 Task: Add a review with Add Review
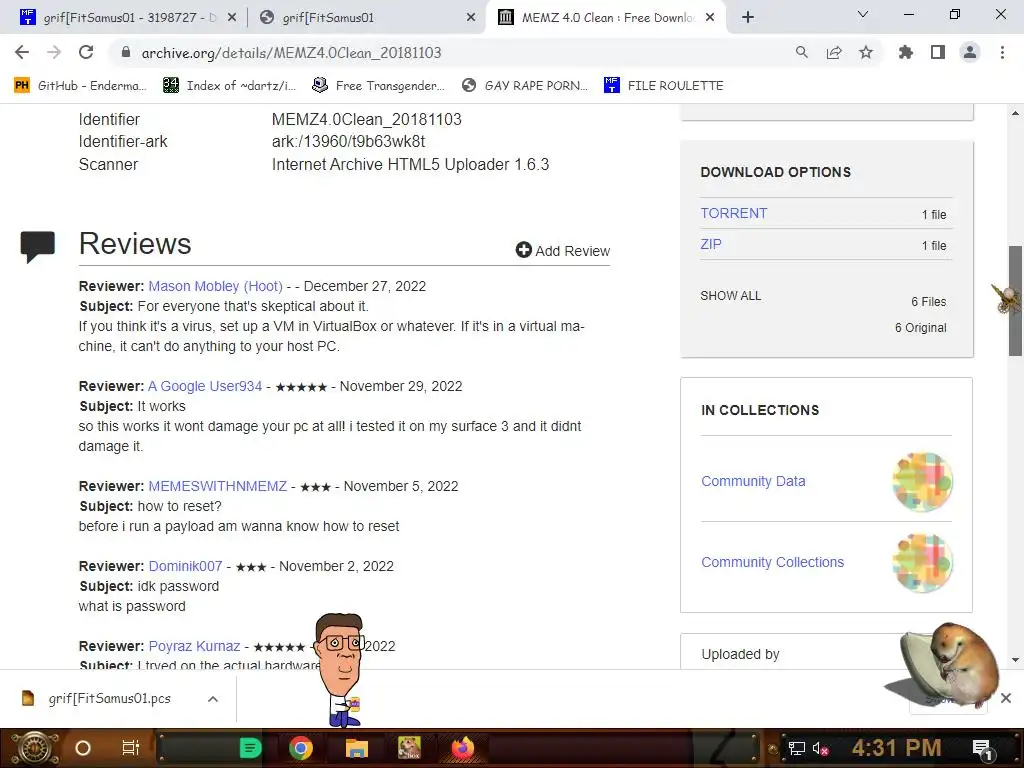[x=563, y=250]
